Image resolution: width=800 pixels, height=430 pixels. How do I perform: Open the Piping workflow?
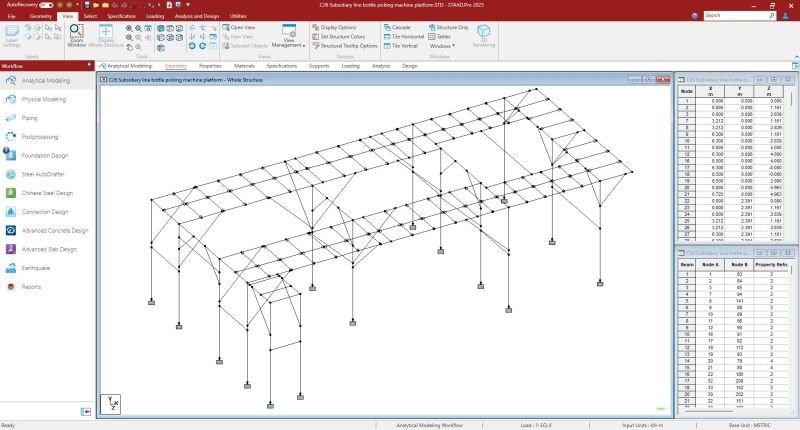[x=47, y=118]
